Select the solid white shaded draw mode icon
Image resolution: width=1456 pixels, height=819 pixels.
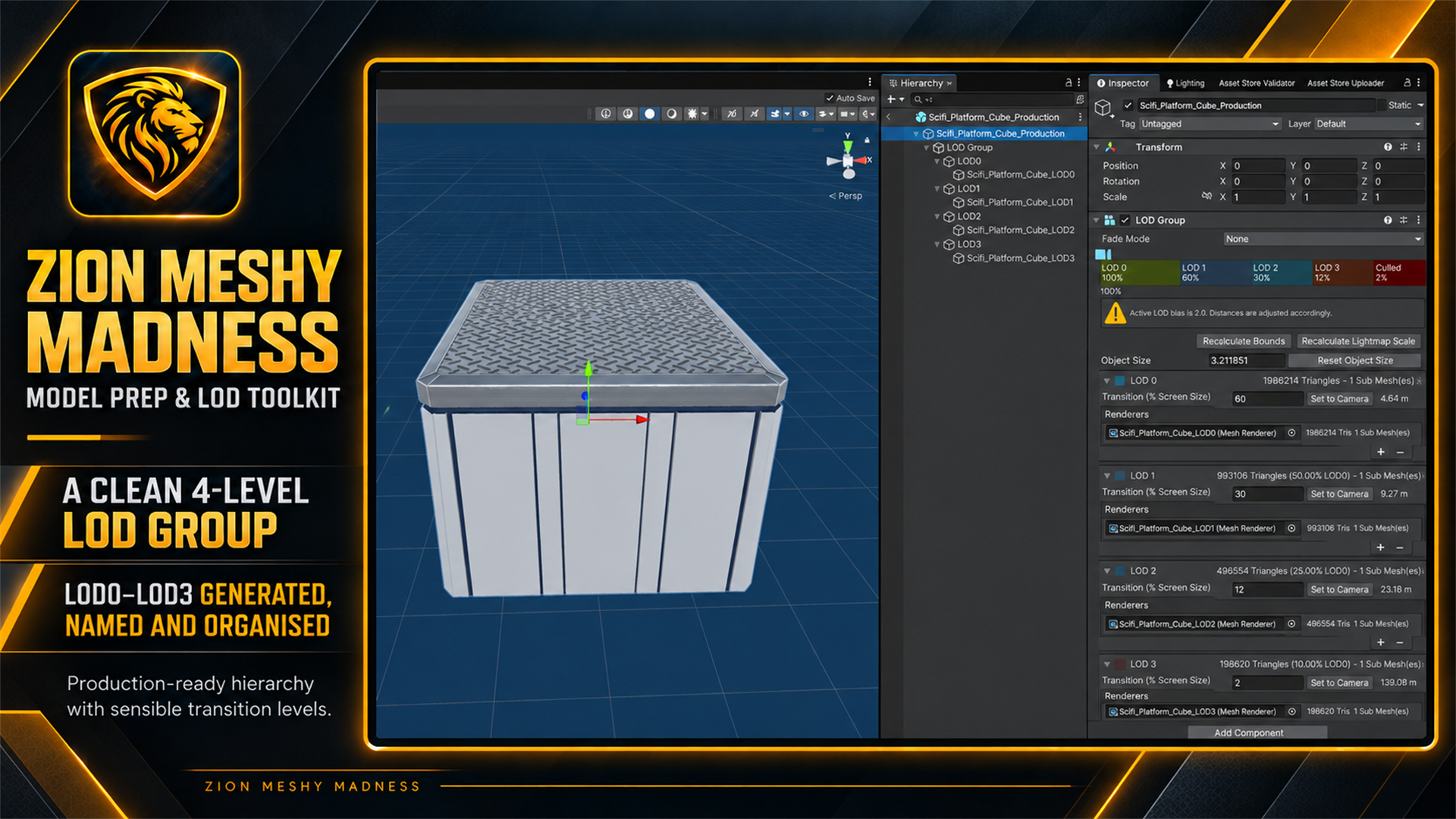pyautogui.click(x=649, y=114)
